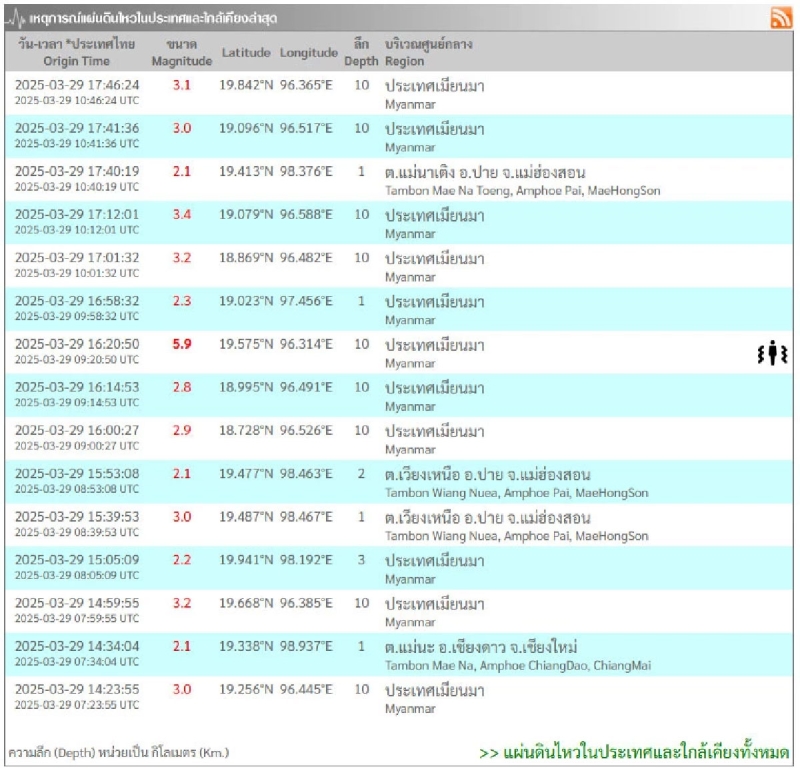This screenshot has width=800, height=775.
Task: Open all earthquakes link at bottom right
Action: coord(634,752)
